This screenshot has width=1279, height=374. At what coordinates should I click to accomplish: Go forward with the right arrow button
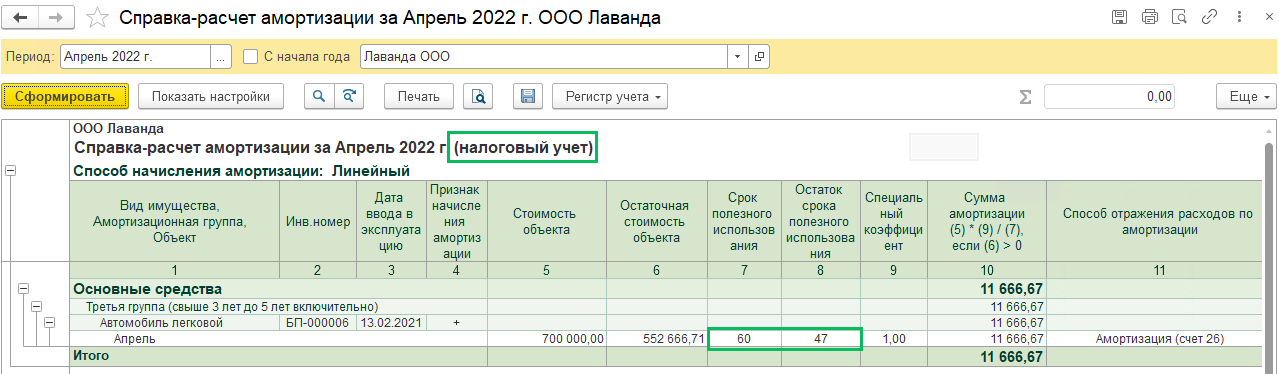[x=55, y=18]
